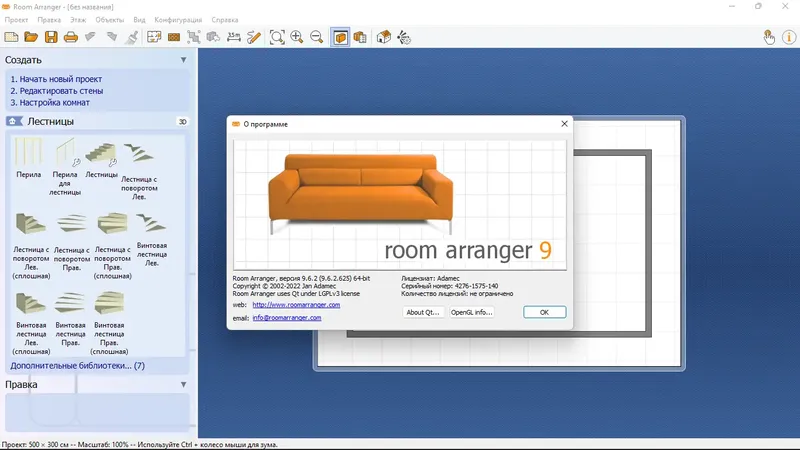Confirm the About dialog with OK
This screenshot has height=450, width=800.
544,312
